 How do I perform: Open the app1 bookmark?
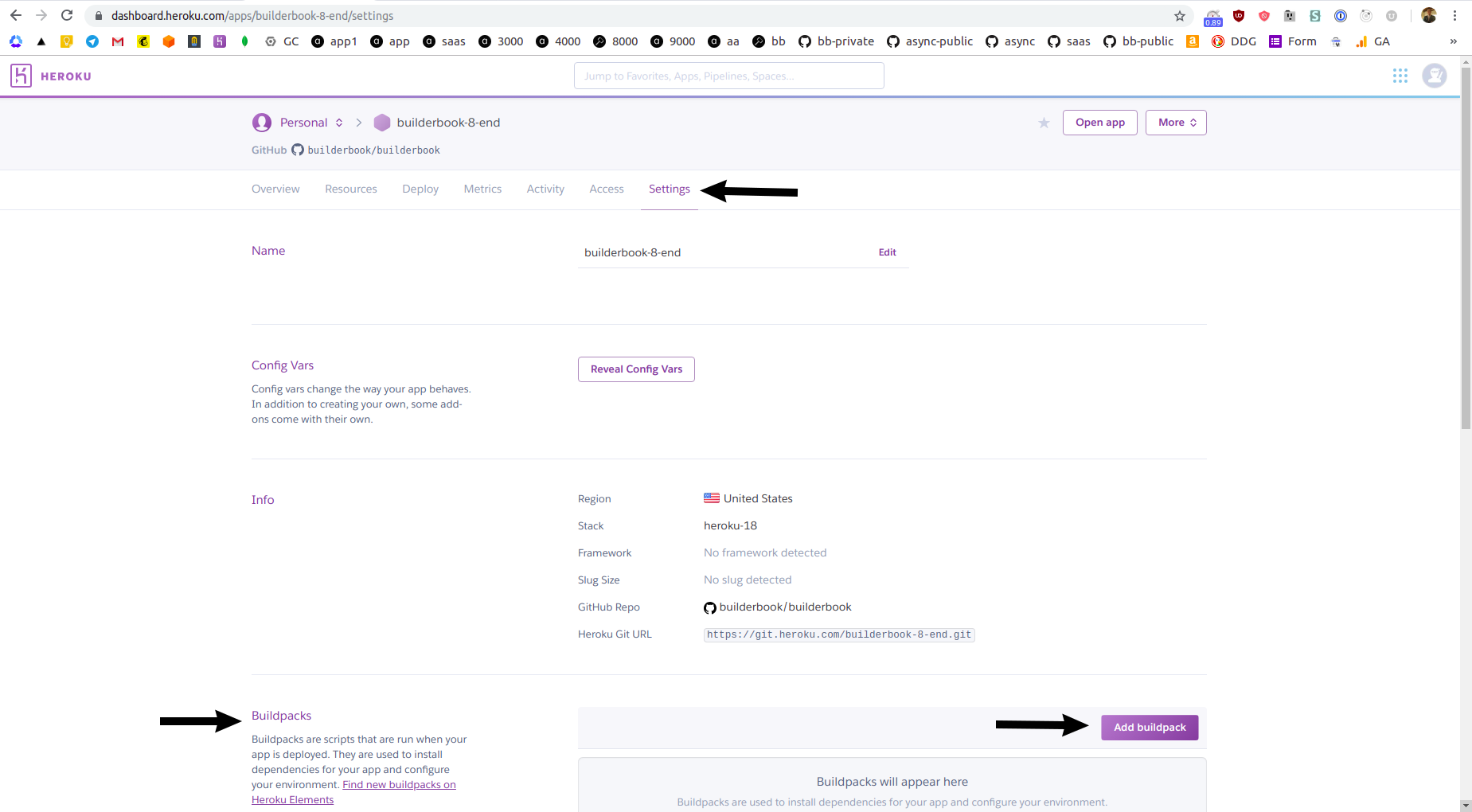(334, 41)
